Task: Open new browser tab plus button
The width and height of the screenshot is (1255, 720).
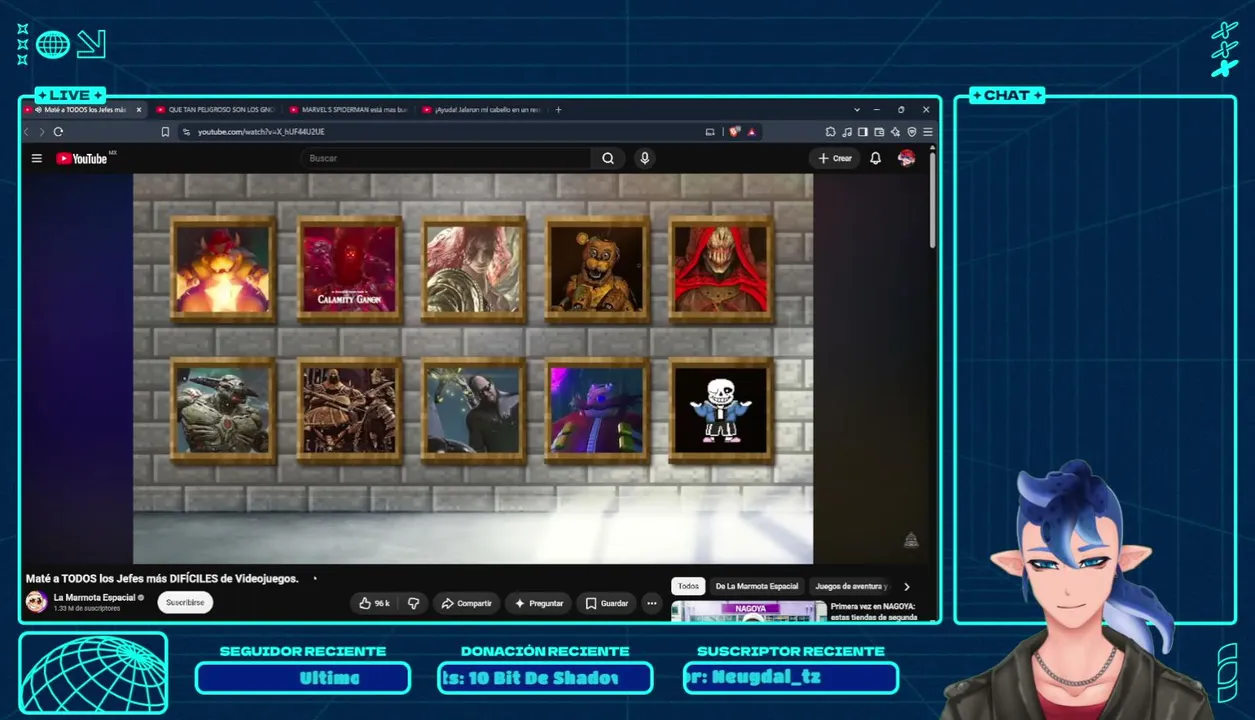Action: [558, 110]
